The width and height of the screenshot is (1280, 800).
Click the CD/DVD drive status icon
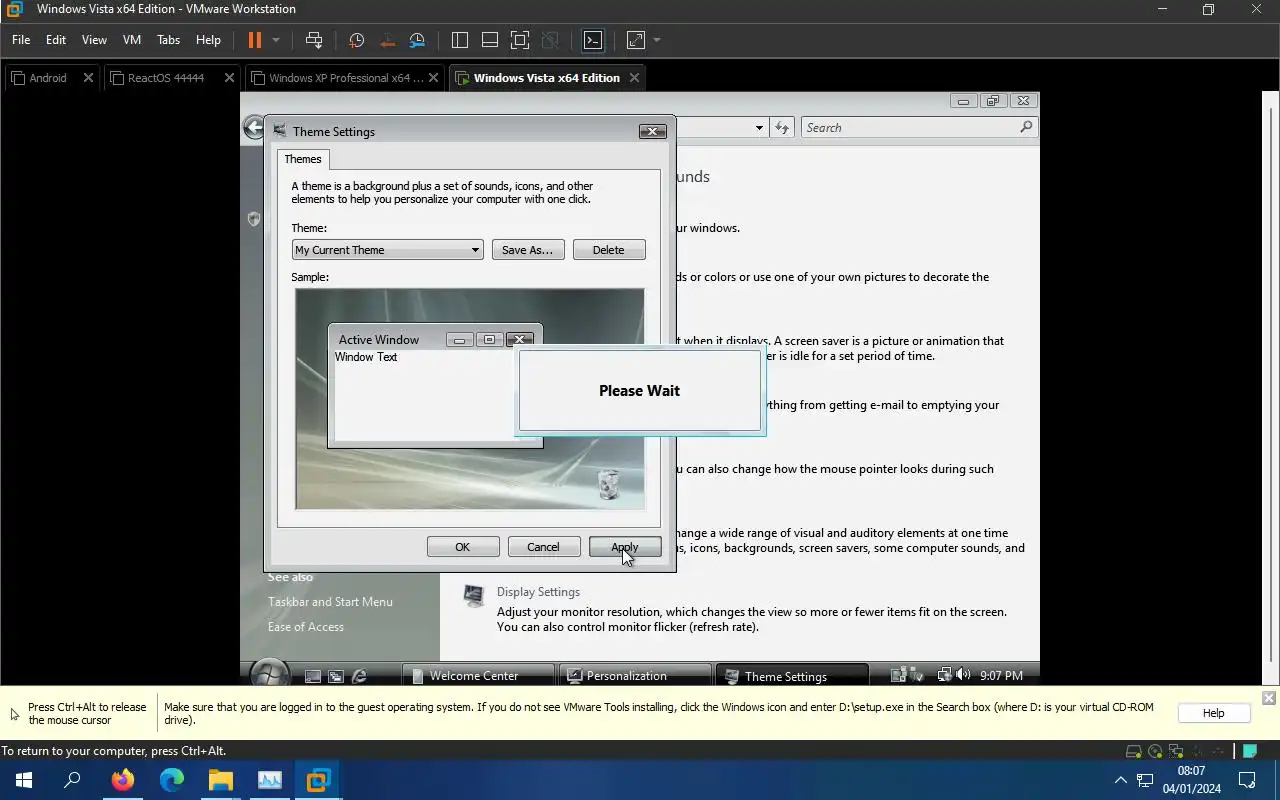[x=1155, y=751]
